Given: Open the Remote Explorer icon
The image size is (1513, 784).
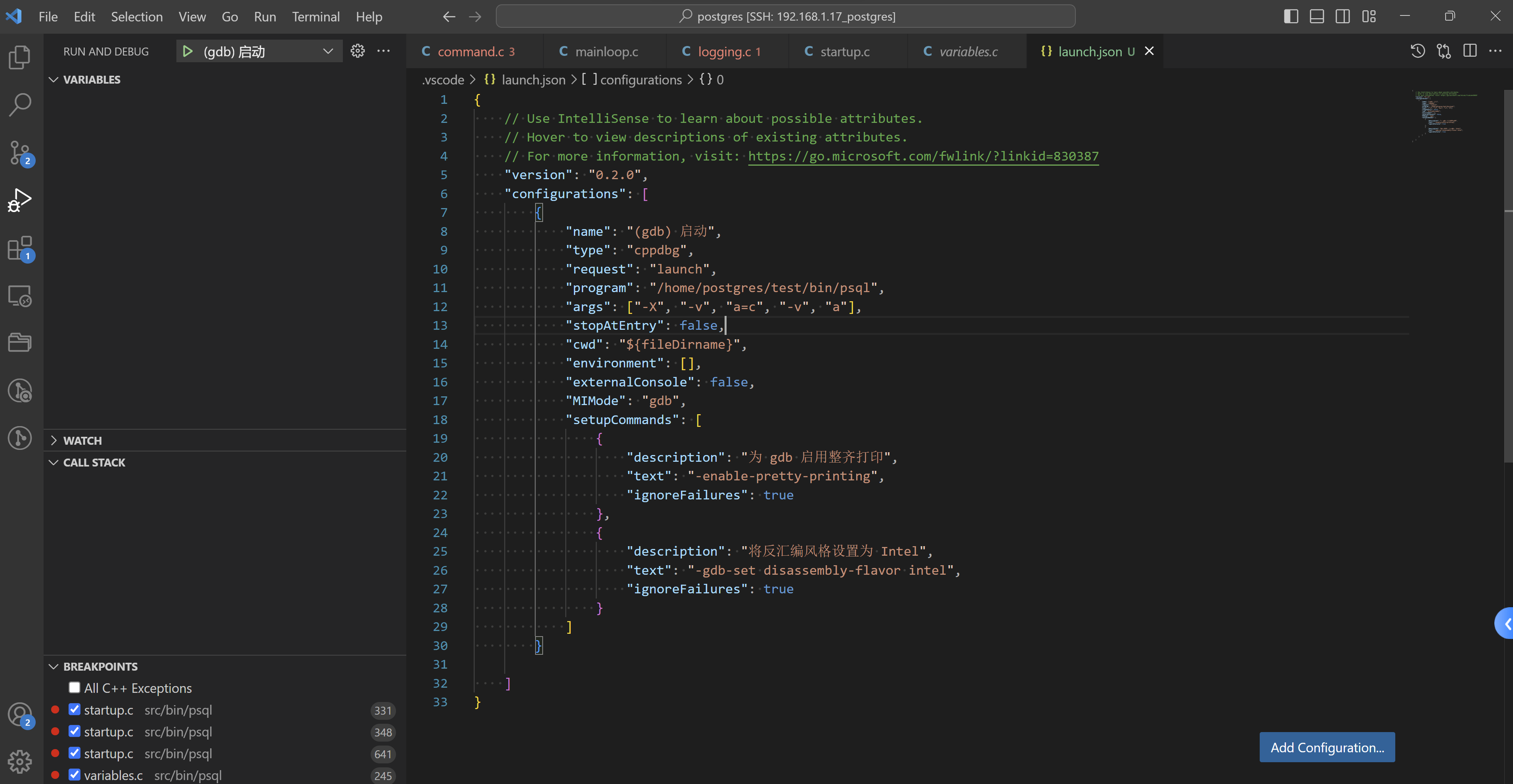Looking at the screenshot, I should click(x=20, y=296).
